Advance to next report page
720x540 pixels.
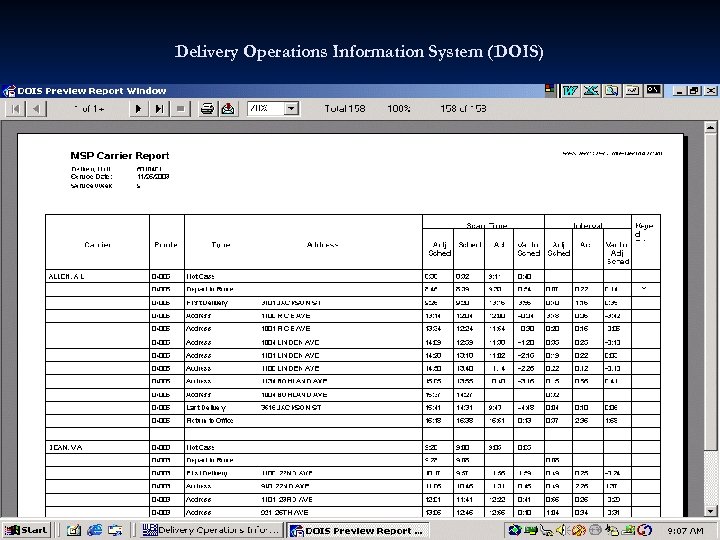click(138, 109)
